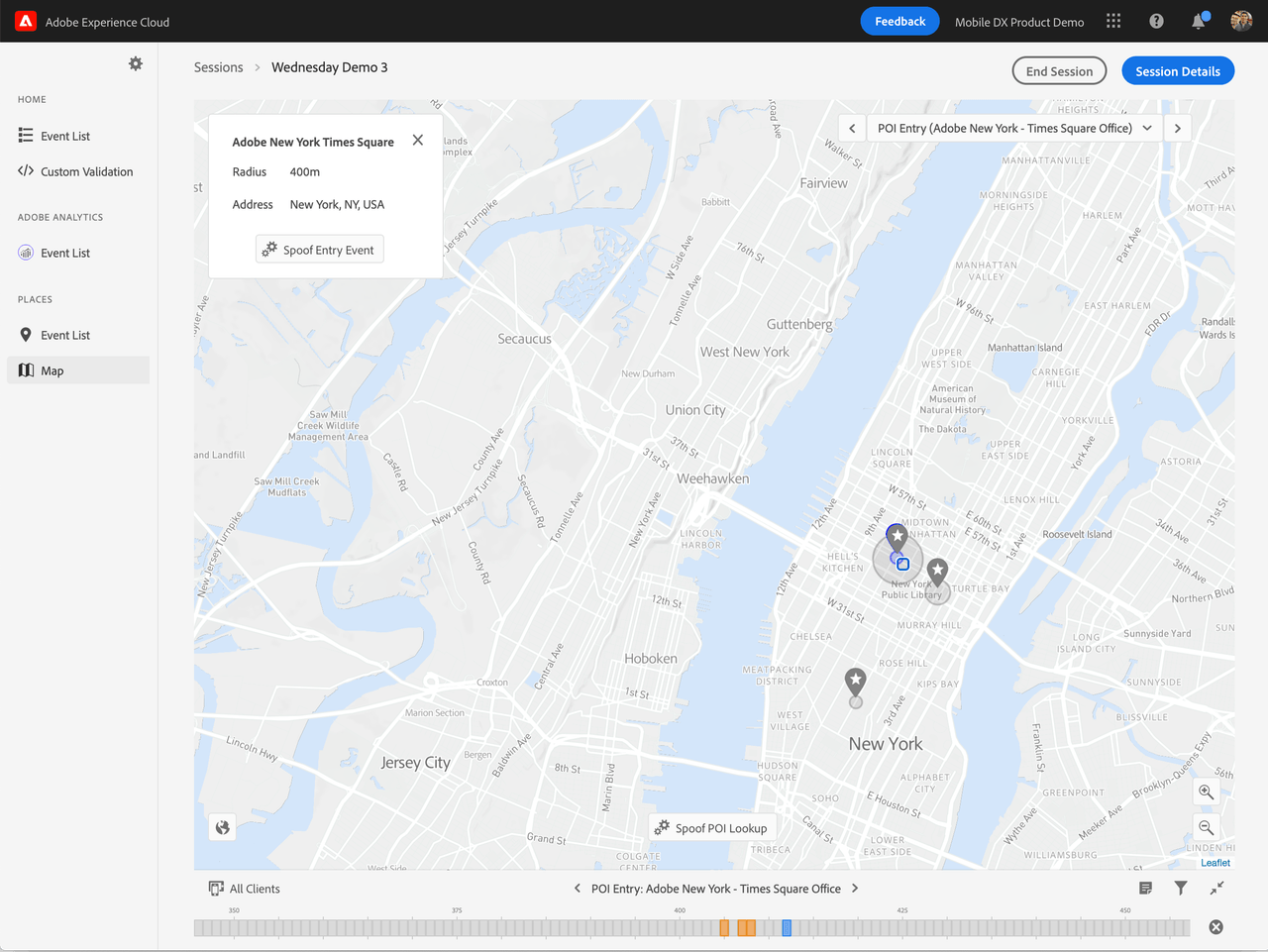Open the timeline notes icon

pyautogui.click(x=1145, y=889)
